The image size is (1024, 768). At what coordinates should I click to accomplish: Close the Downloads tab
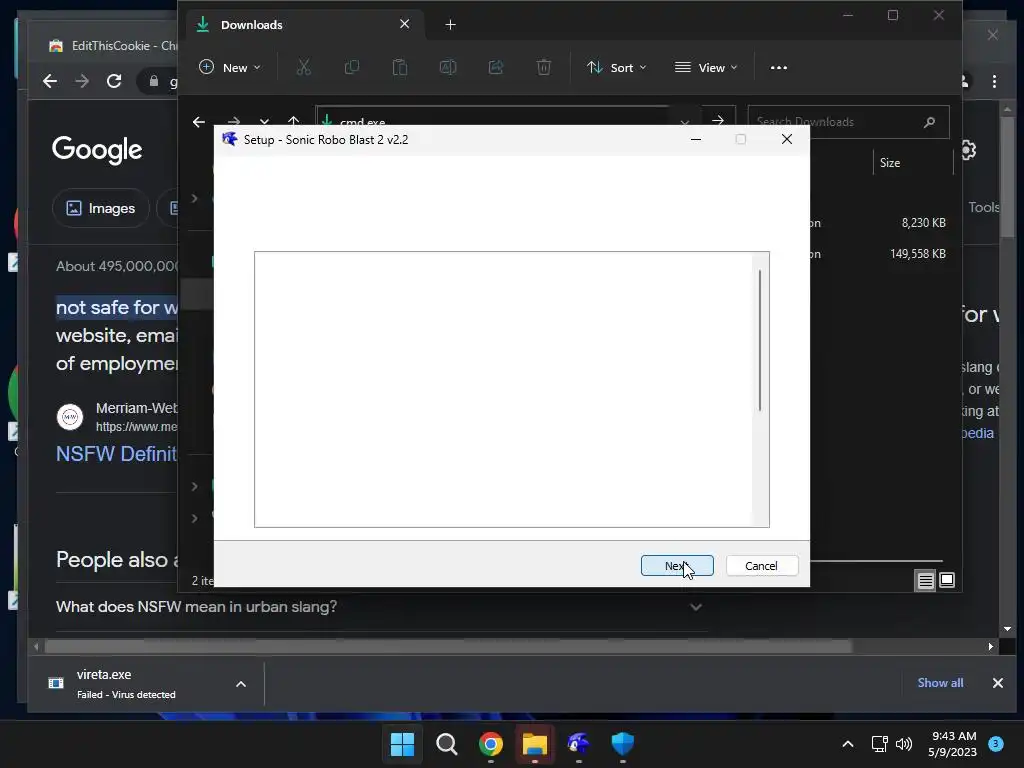(404, 24)
